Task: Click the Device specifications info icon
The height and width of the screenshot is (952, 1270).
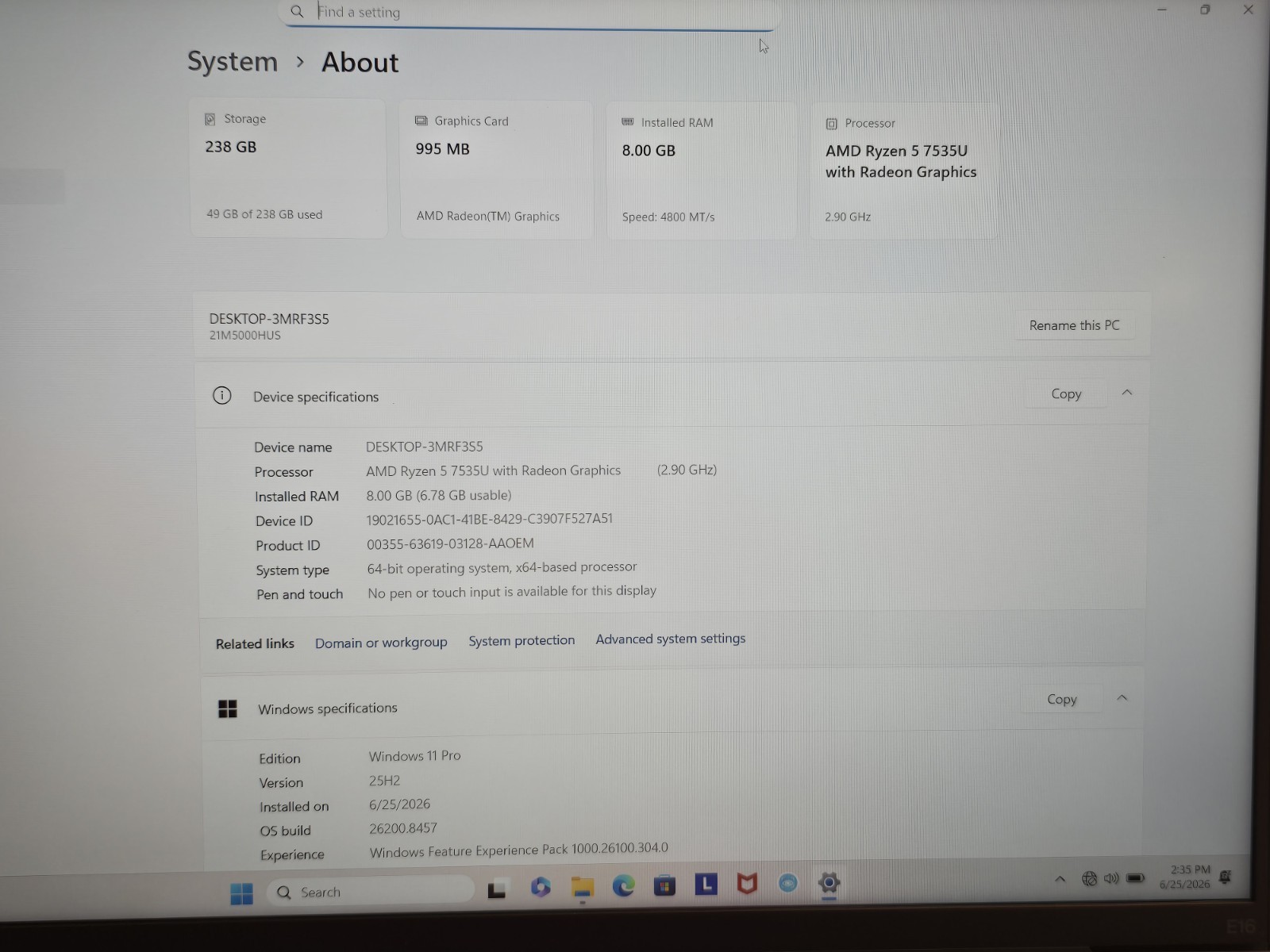Action: coord(222,395)
